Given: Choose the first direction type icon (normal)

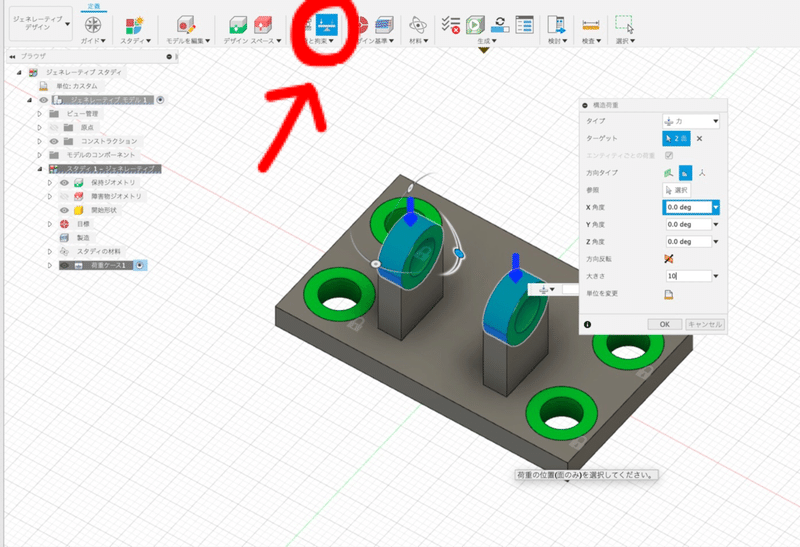Looking at the screenshot, I should [x=668, y=173].
